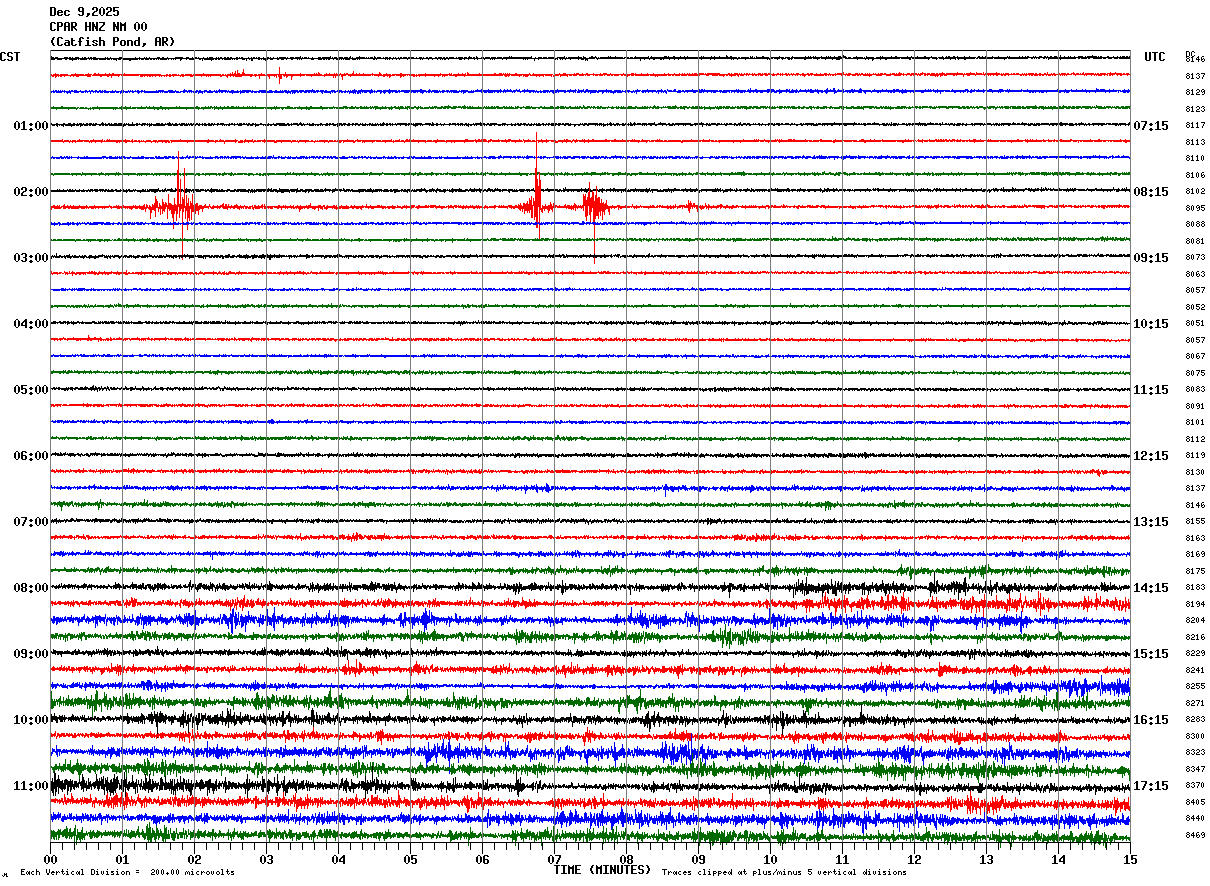Click DC offset value 8229
This screenshot has height=886, width=1210.
[1195, 654]
